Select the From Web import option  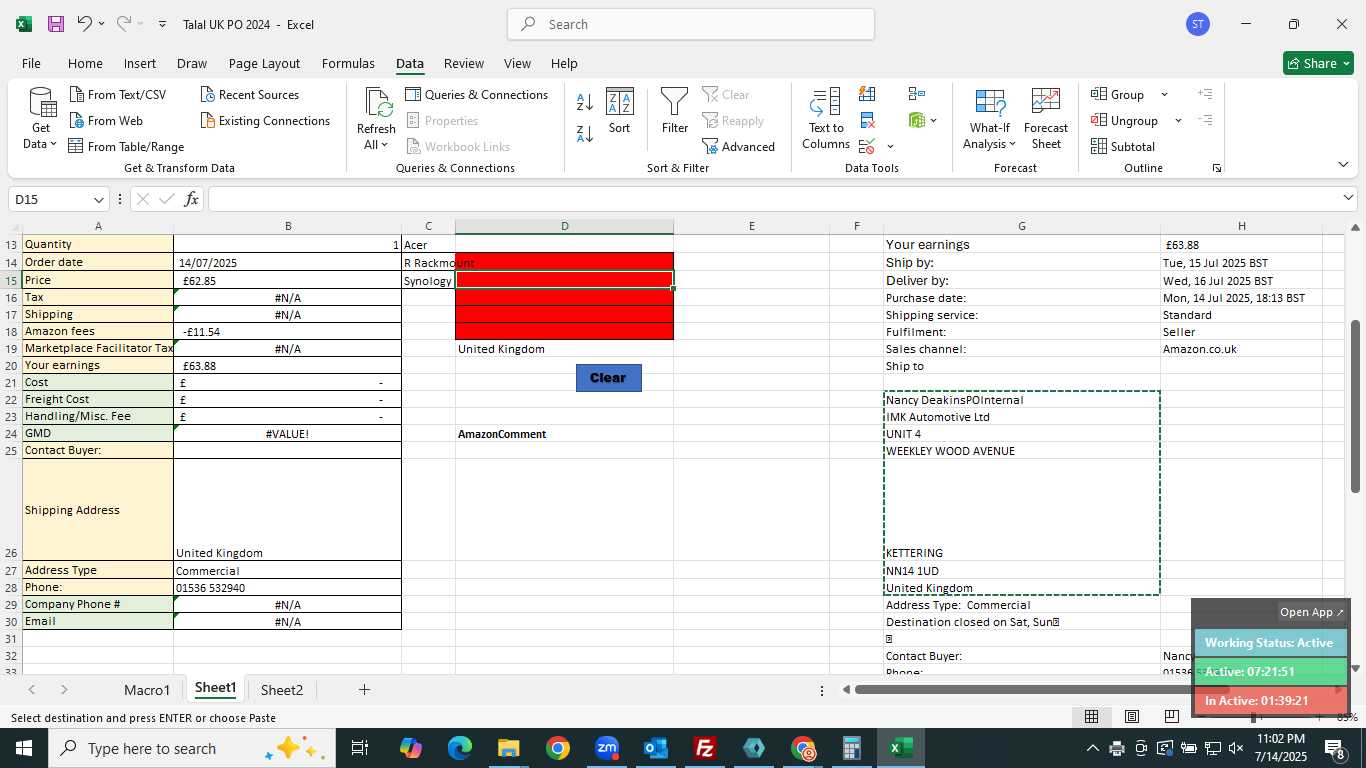pos(106,121)
